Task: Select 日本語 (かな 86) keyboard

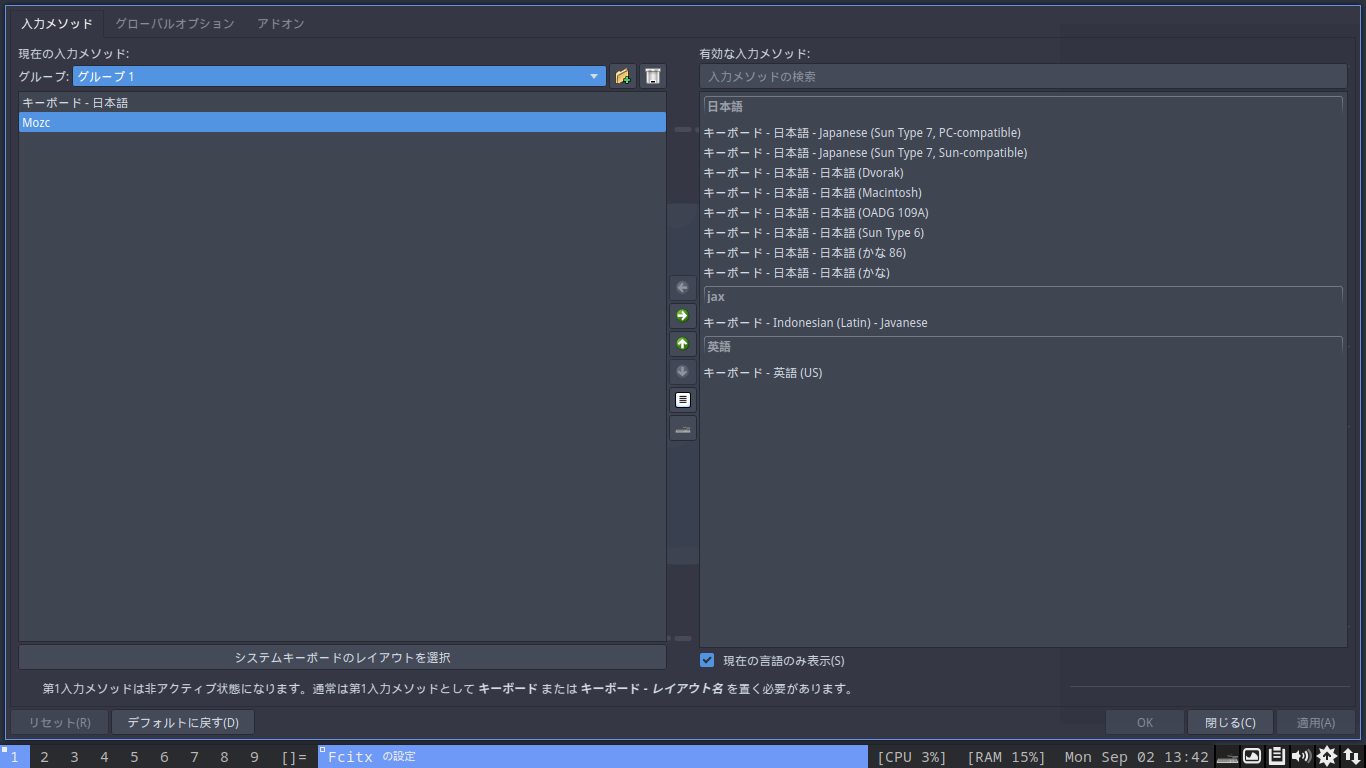Action: pos(1023,252)
